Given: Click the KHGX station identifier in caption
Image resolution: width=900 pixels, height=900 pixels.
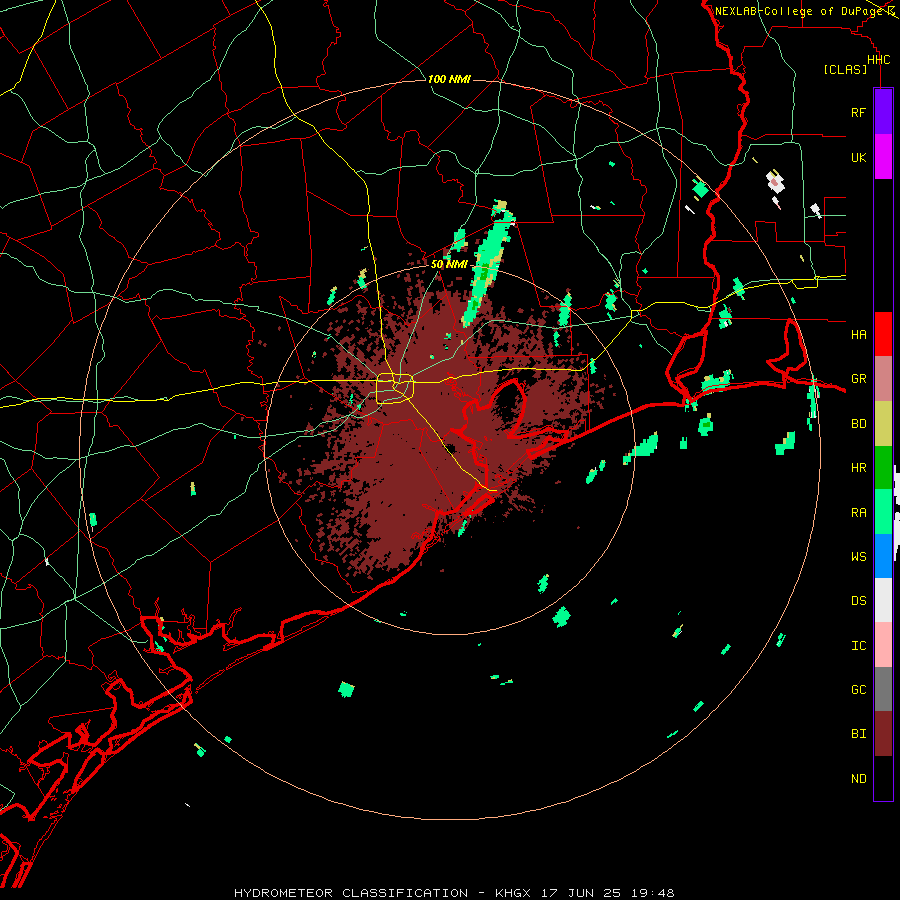Looking at the screenshot, I should 513,893.
